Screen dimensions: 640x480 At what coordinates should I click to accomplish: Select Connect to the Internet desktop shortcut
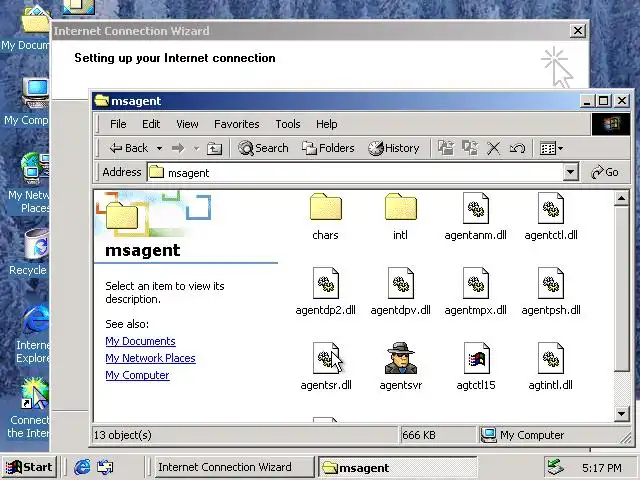pos(29,408)
